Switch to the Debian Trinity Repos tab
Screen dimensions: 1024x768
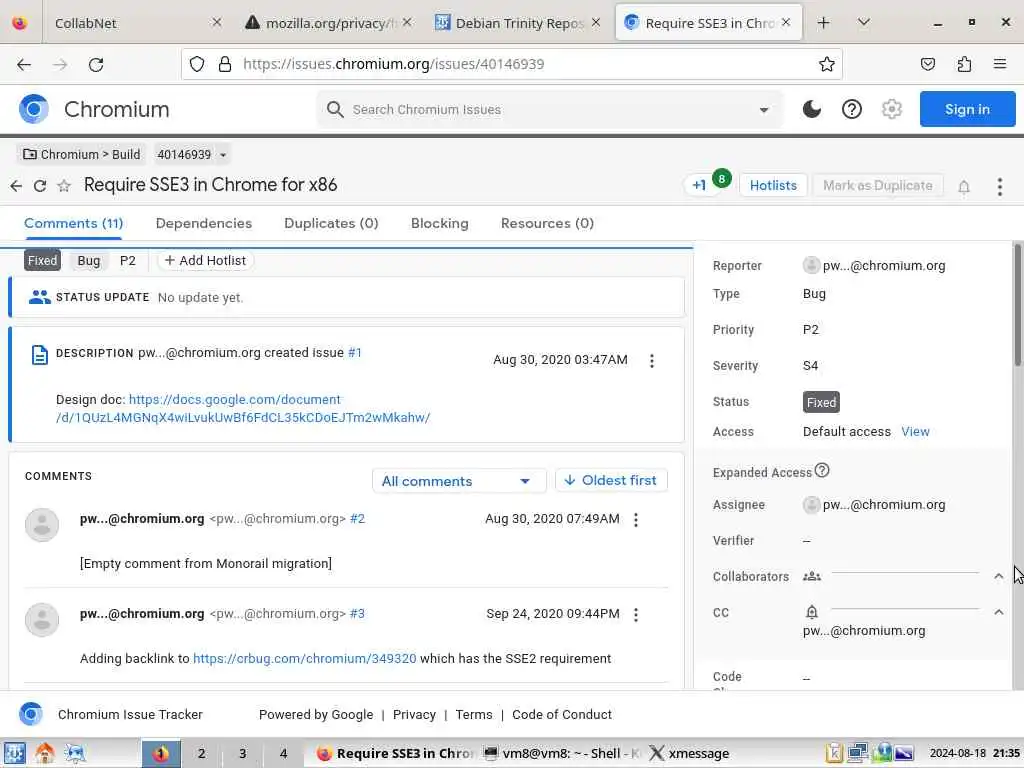click(518, 23)
